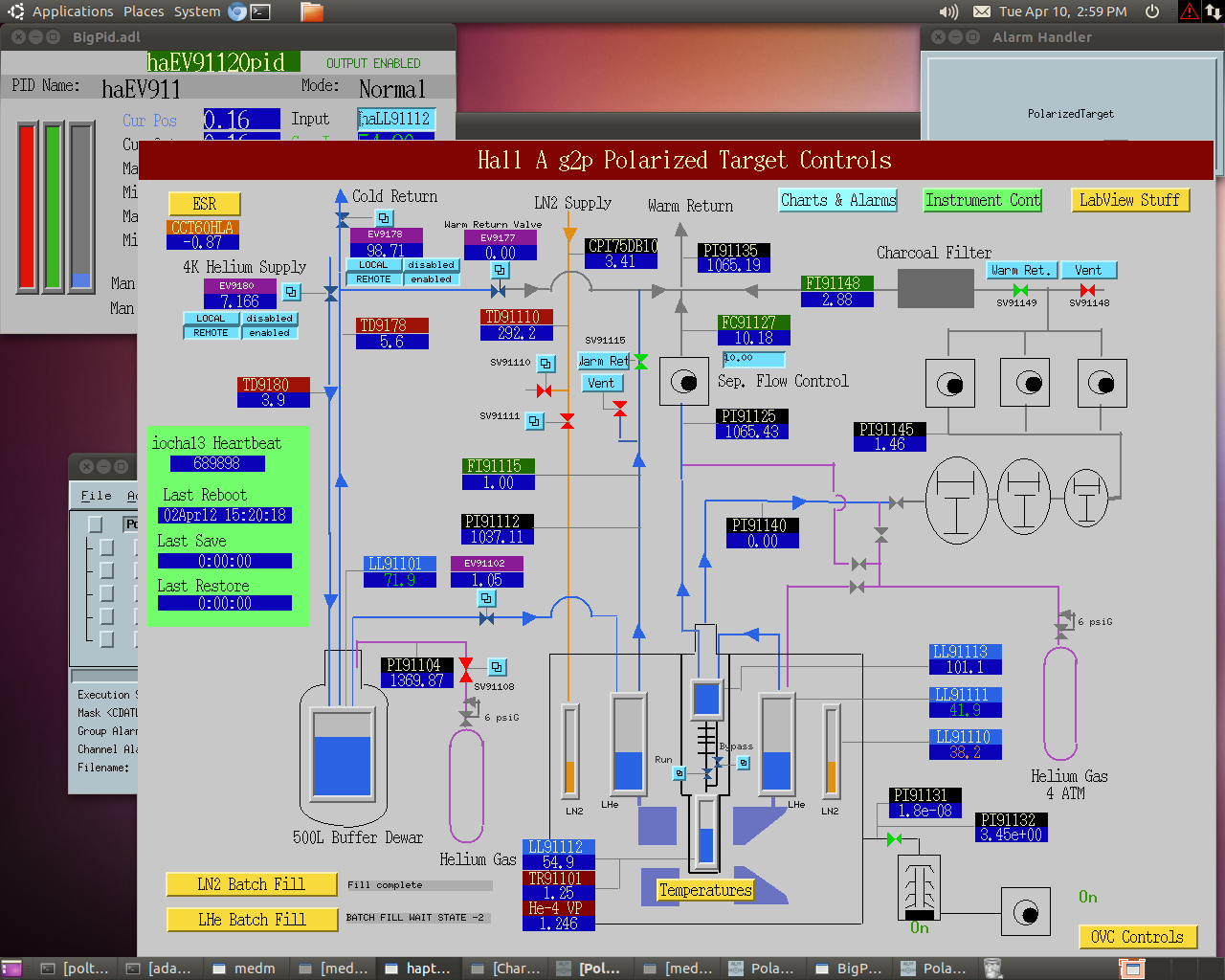Open related display icon below EV9177
This screenshot has width=1225, height=980.
click(x=501, y=271)
